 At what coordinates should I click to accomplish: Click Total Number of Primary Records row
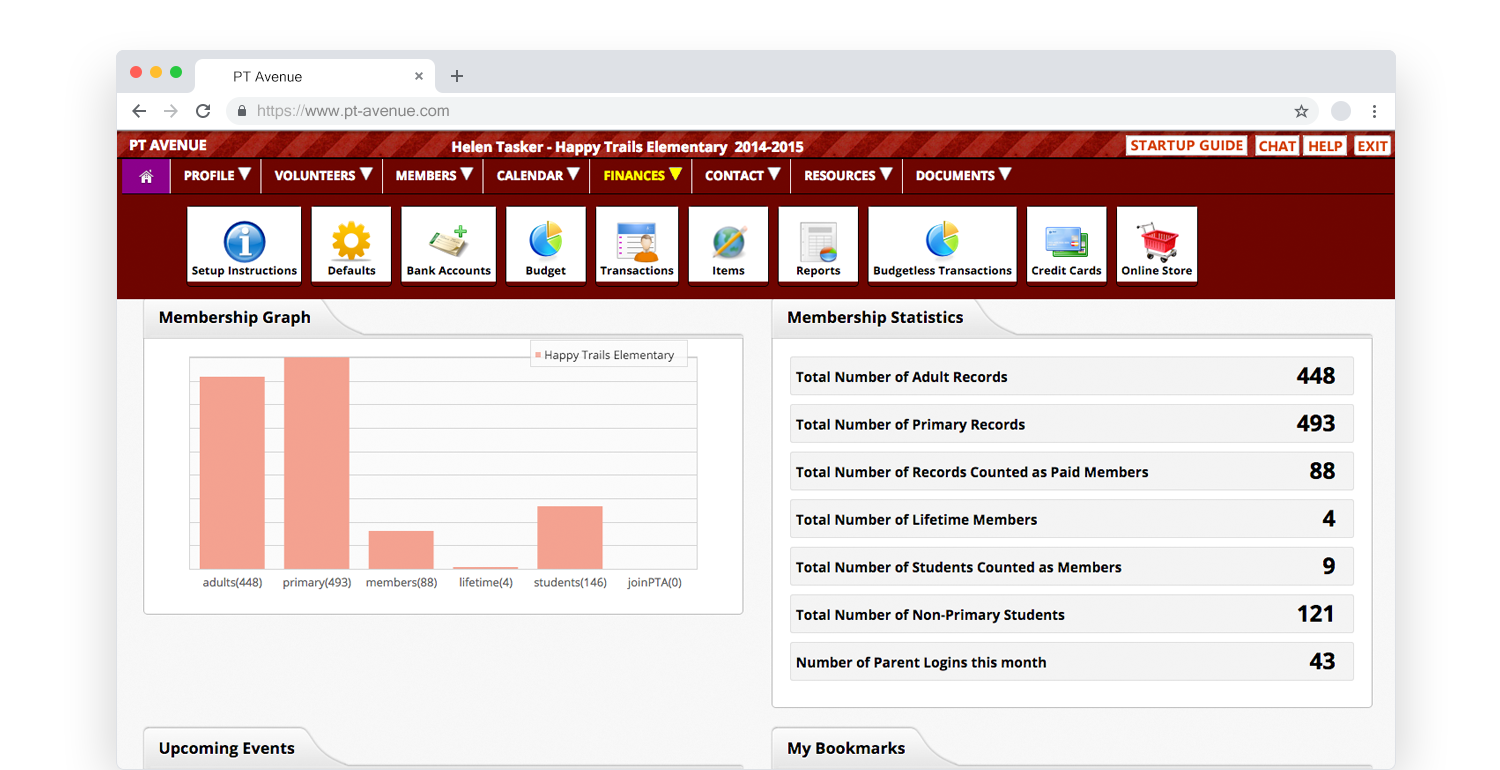tap(1071, 424)
